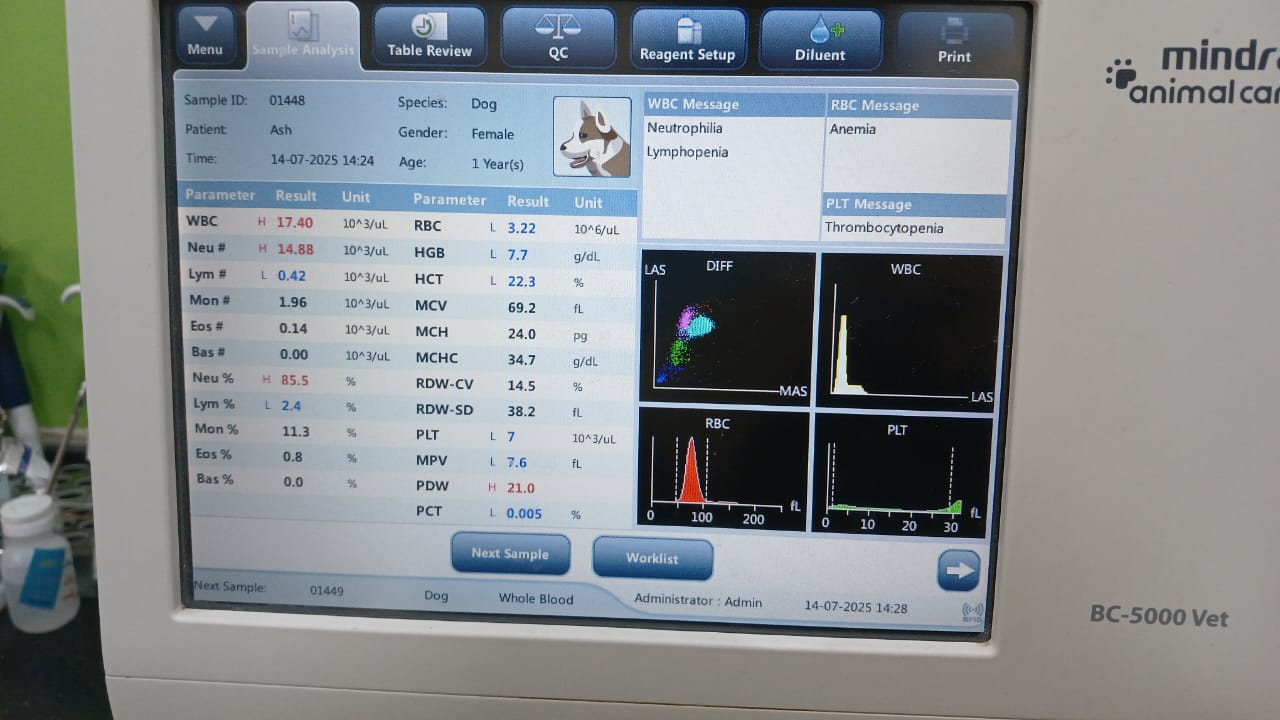This screenshot has width=1280, height=720.
Task: Open Reagent Setup
Action: point(688,40)
